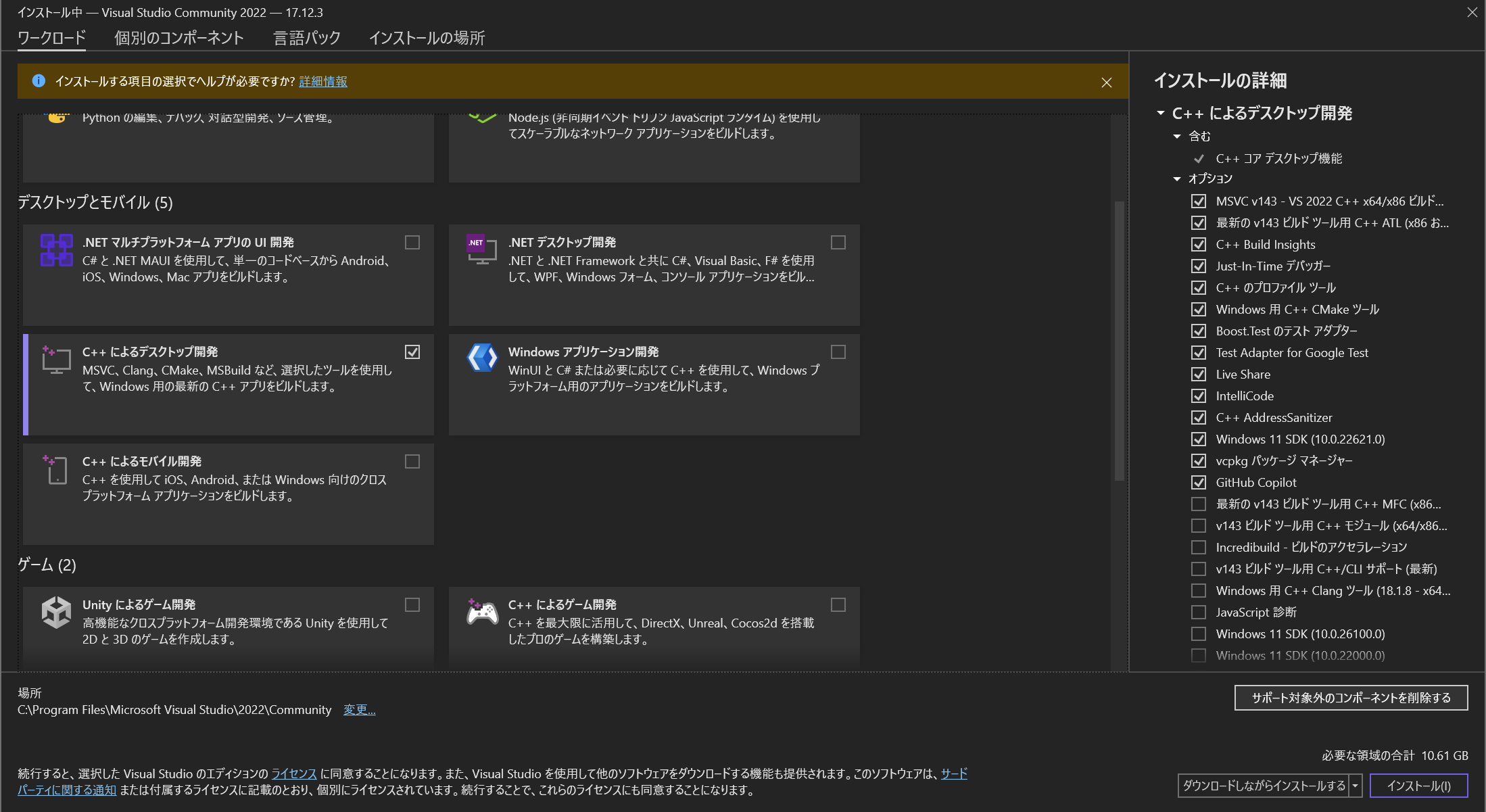Uncheck the Live Share option
Screen dimensions: 1486x812
click(1199, 374)
